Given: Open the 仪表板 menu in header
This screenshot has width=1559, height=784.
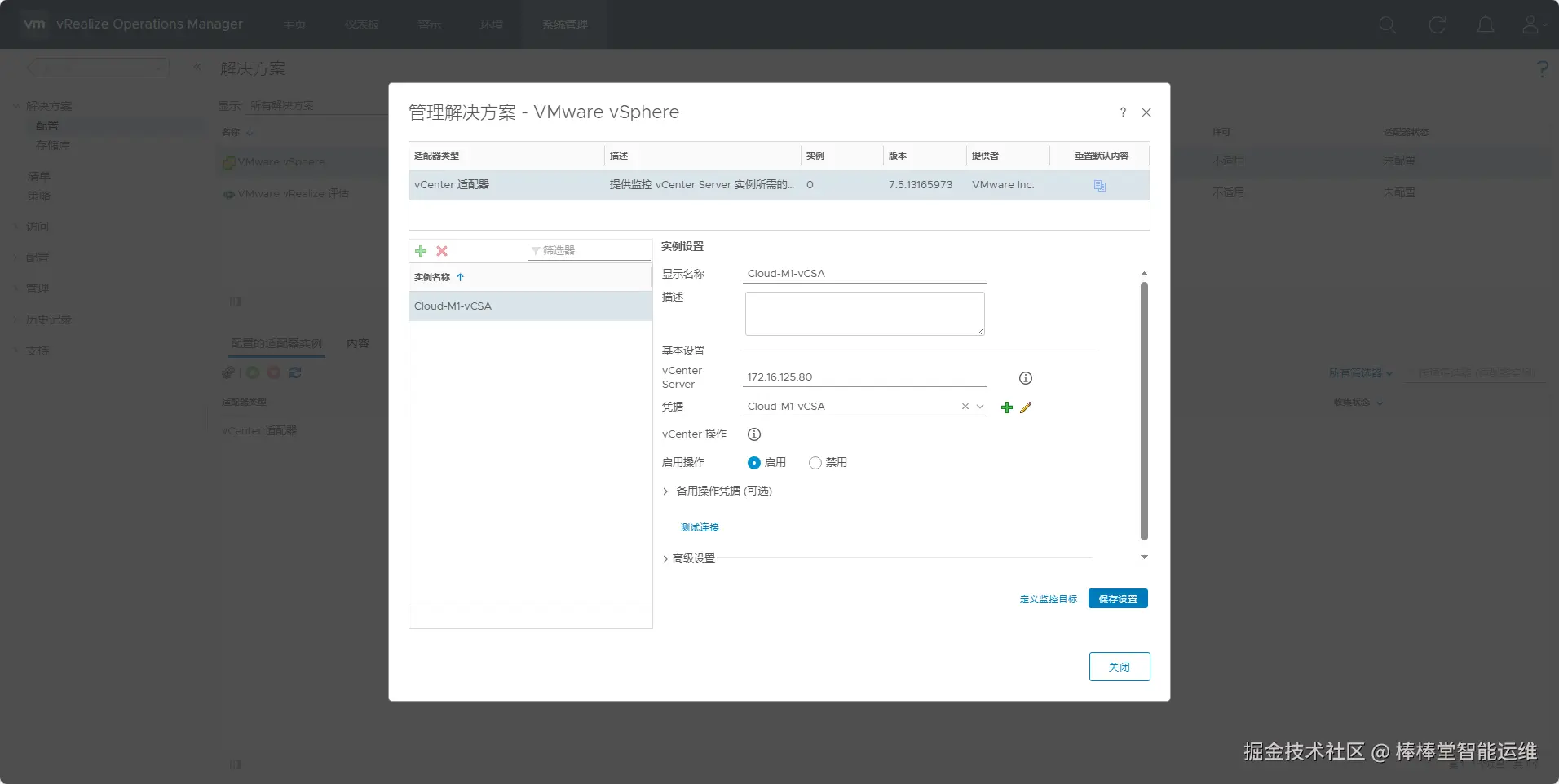Looking at the screenshot, I should coord(362,24).
